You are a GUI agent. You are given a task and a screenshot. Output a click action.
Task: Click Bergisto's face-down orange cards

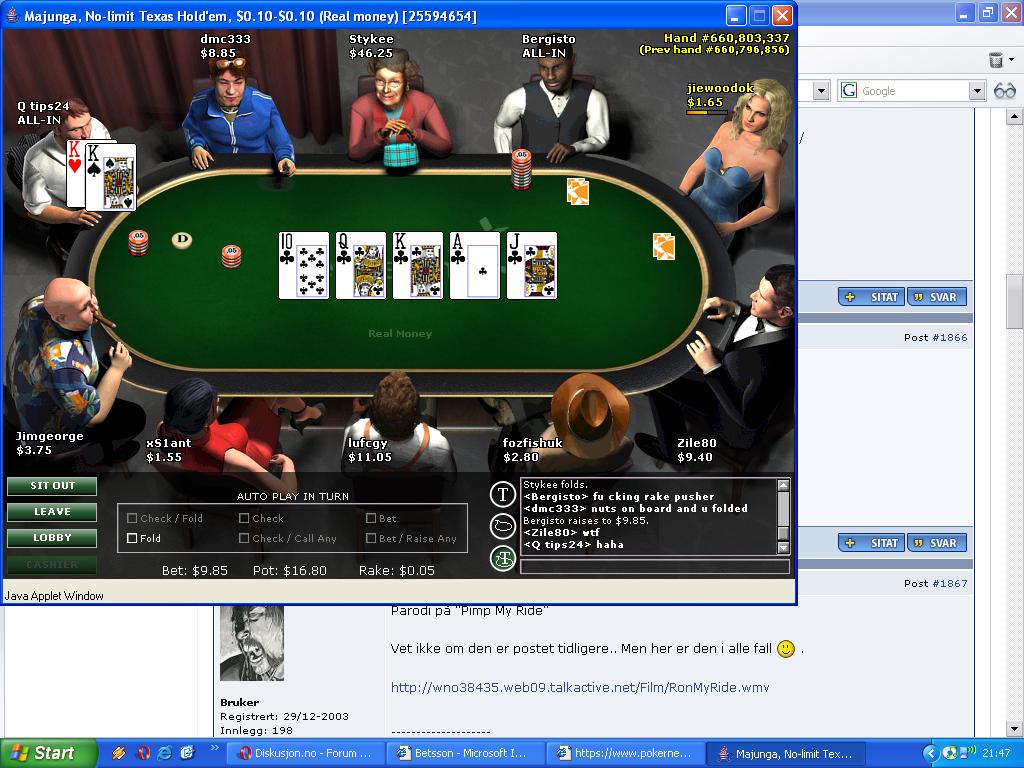click(578, 191)
